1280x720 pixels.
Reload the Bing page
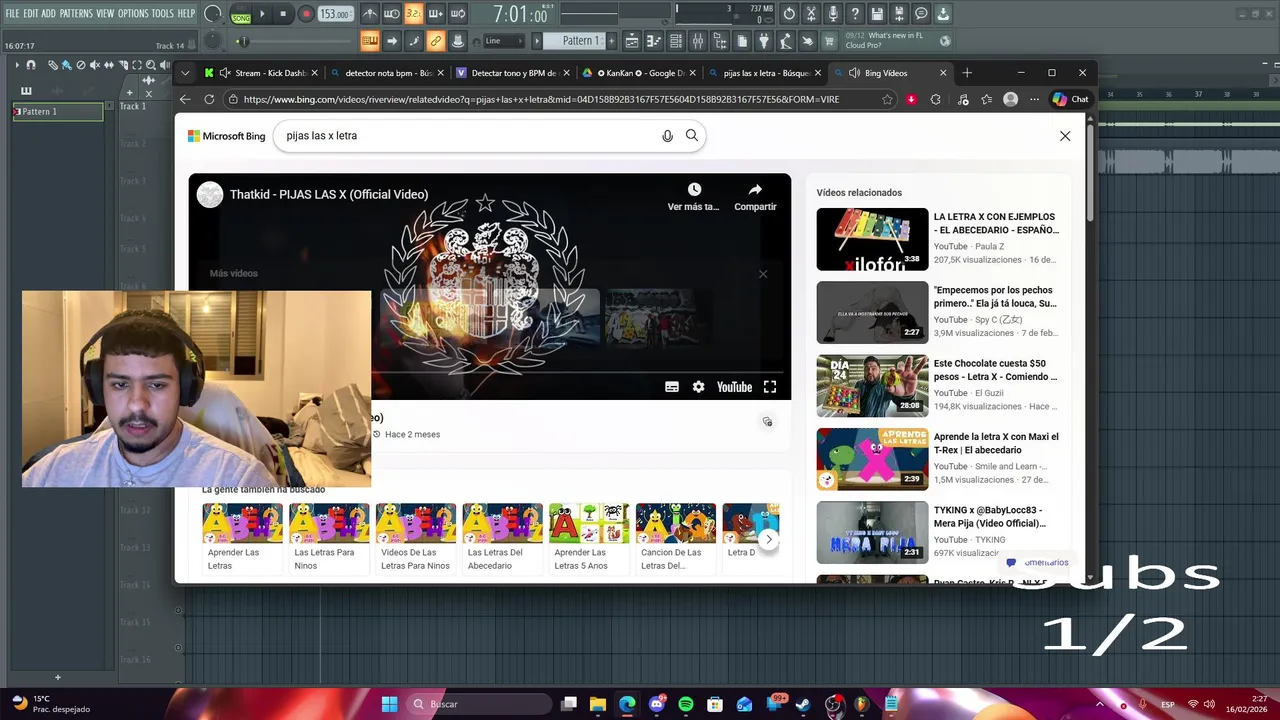[209, 99]
